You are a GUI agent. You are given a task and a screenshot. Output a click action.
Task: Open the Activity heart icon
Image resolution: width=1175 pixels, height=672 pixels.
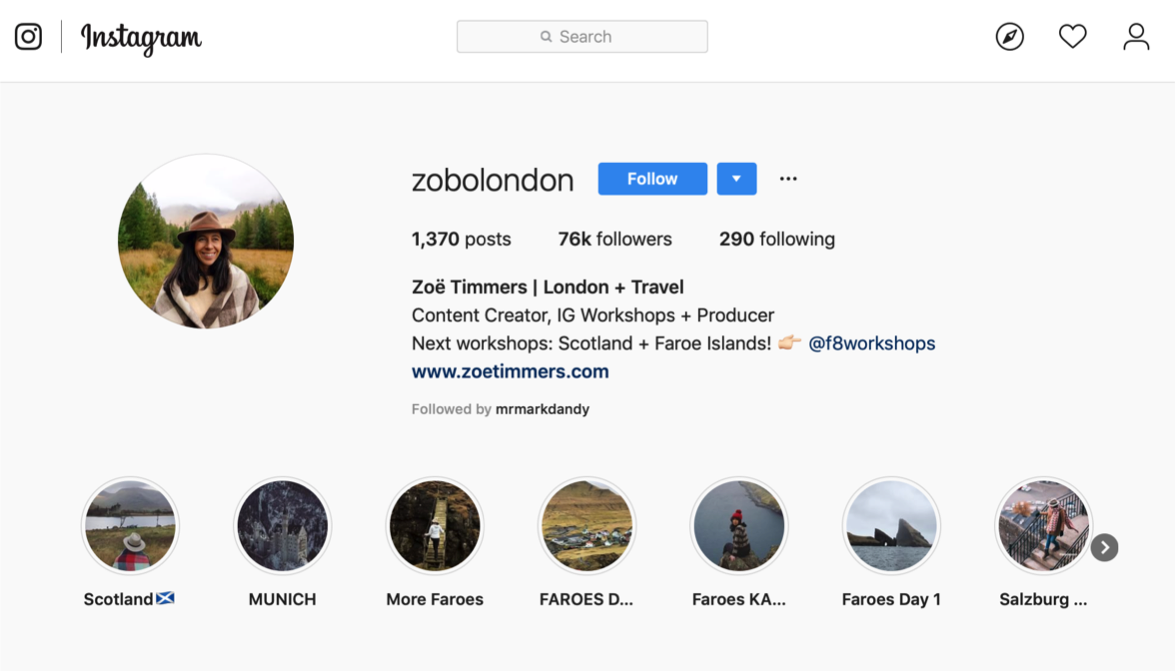coord(1072,36)
